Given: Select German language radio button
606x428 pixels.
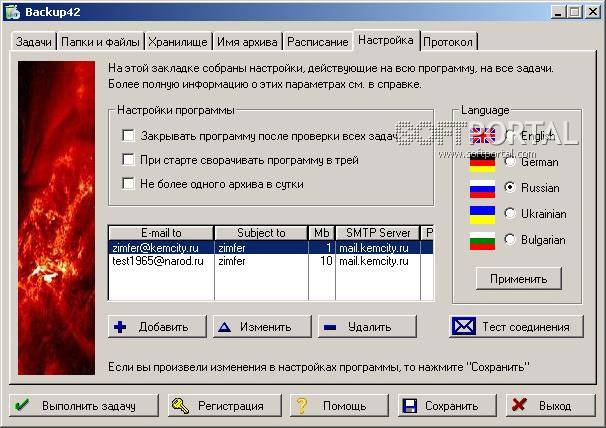Looking at the screenshot, I should (510, 161).
